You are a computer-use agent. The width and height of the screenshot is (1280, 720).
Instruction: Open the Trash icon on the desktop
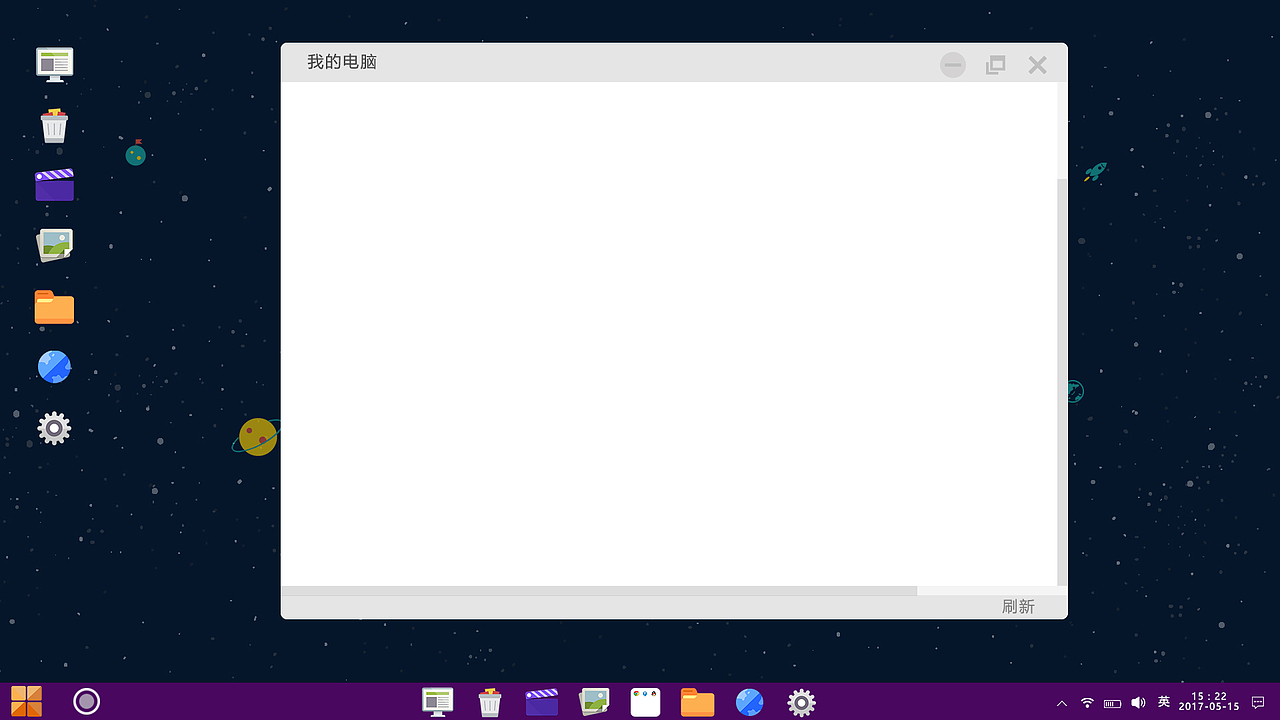click(54, 125)
